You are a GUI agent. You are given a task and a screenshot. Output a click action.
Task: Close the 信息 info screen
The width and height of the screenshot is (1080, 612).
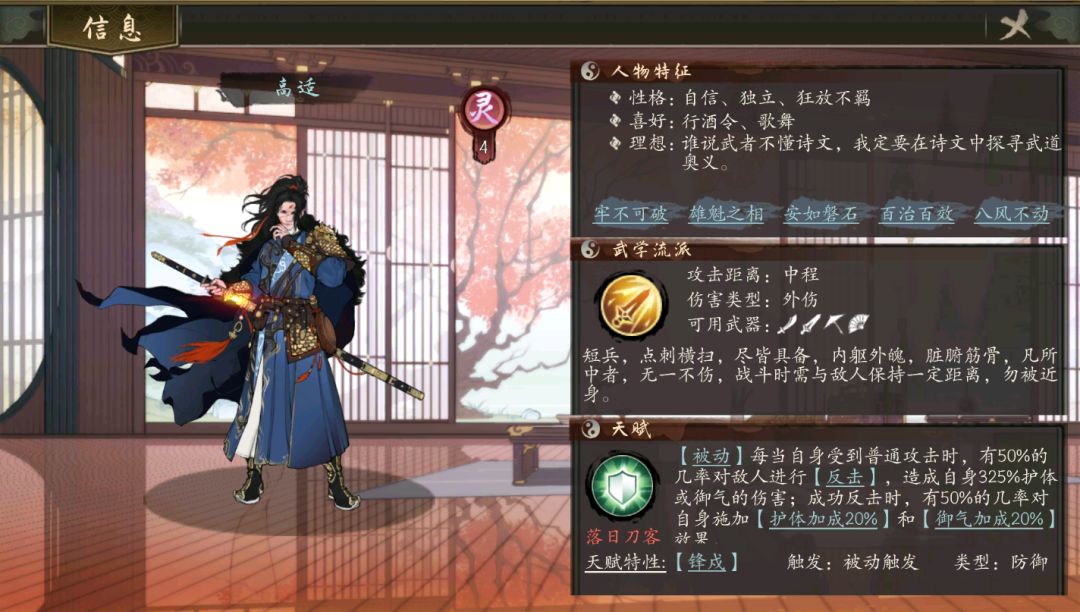tap(1015, 25)
